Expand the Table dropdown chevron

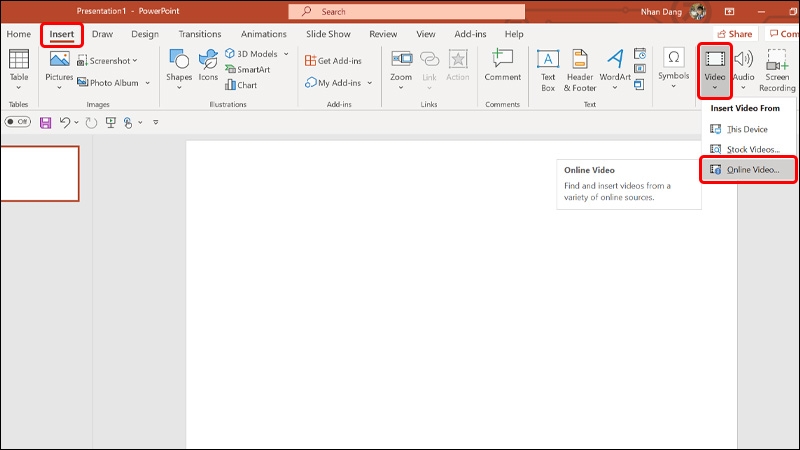[19, 88]
